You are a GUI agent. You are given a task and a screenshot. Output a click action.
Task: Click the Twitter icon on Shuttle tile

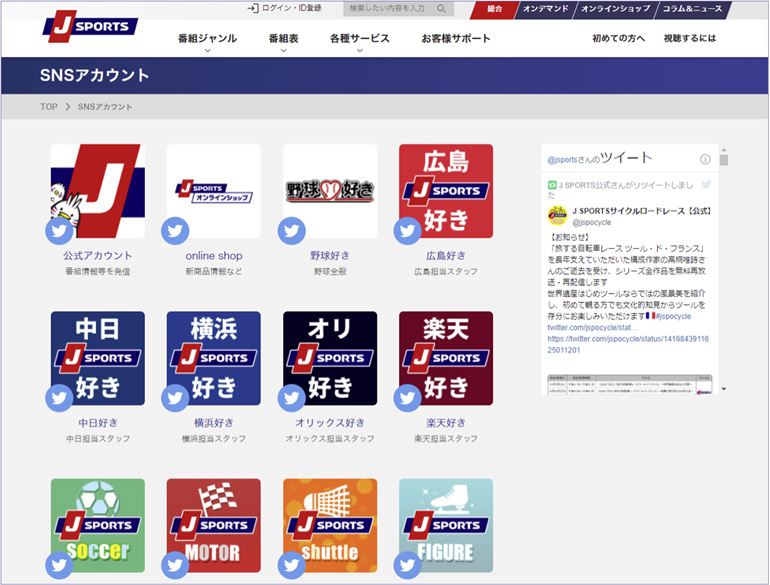click(x=291, y=565)
